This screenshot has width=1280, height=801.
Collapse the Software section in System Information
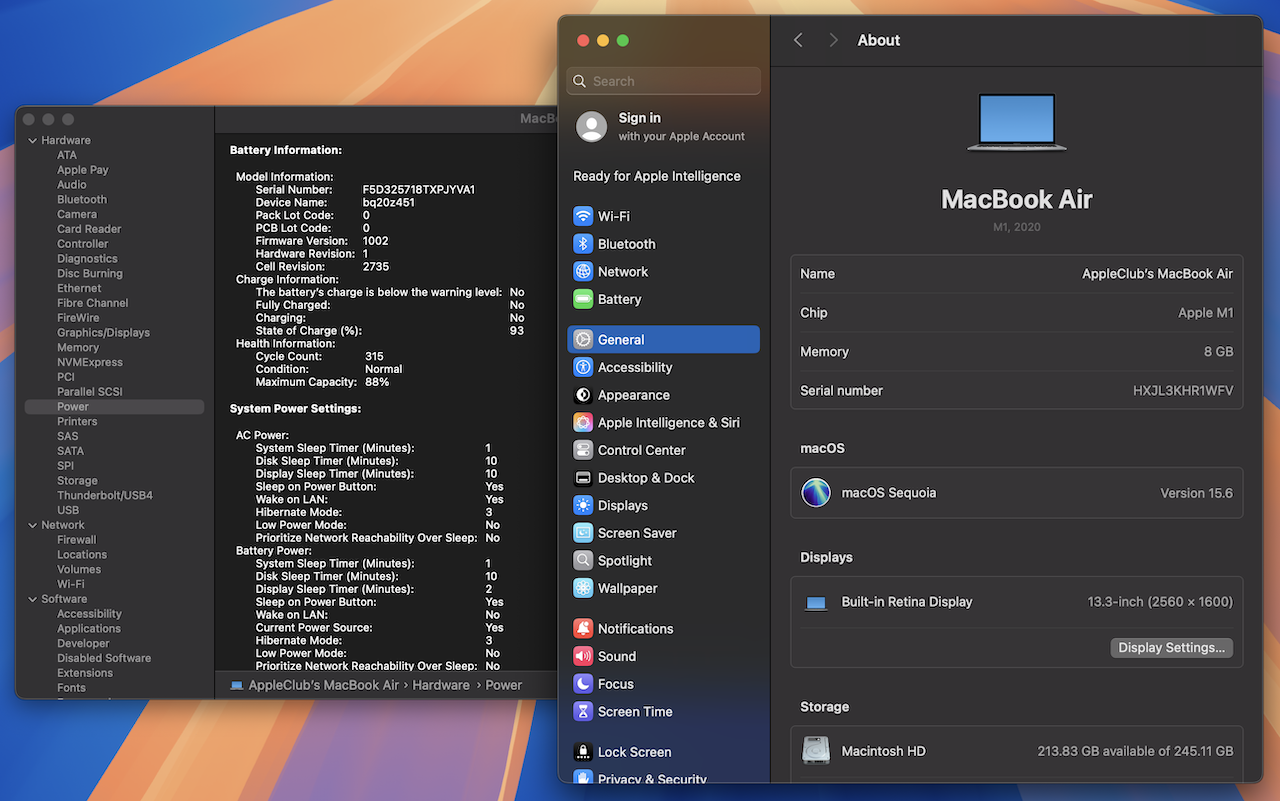click(x=32, y=599)
